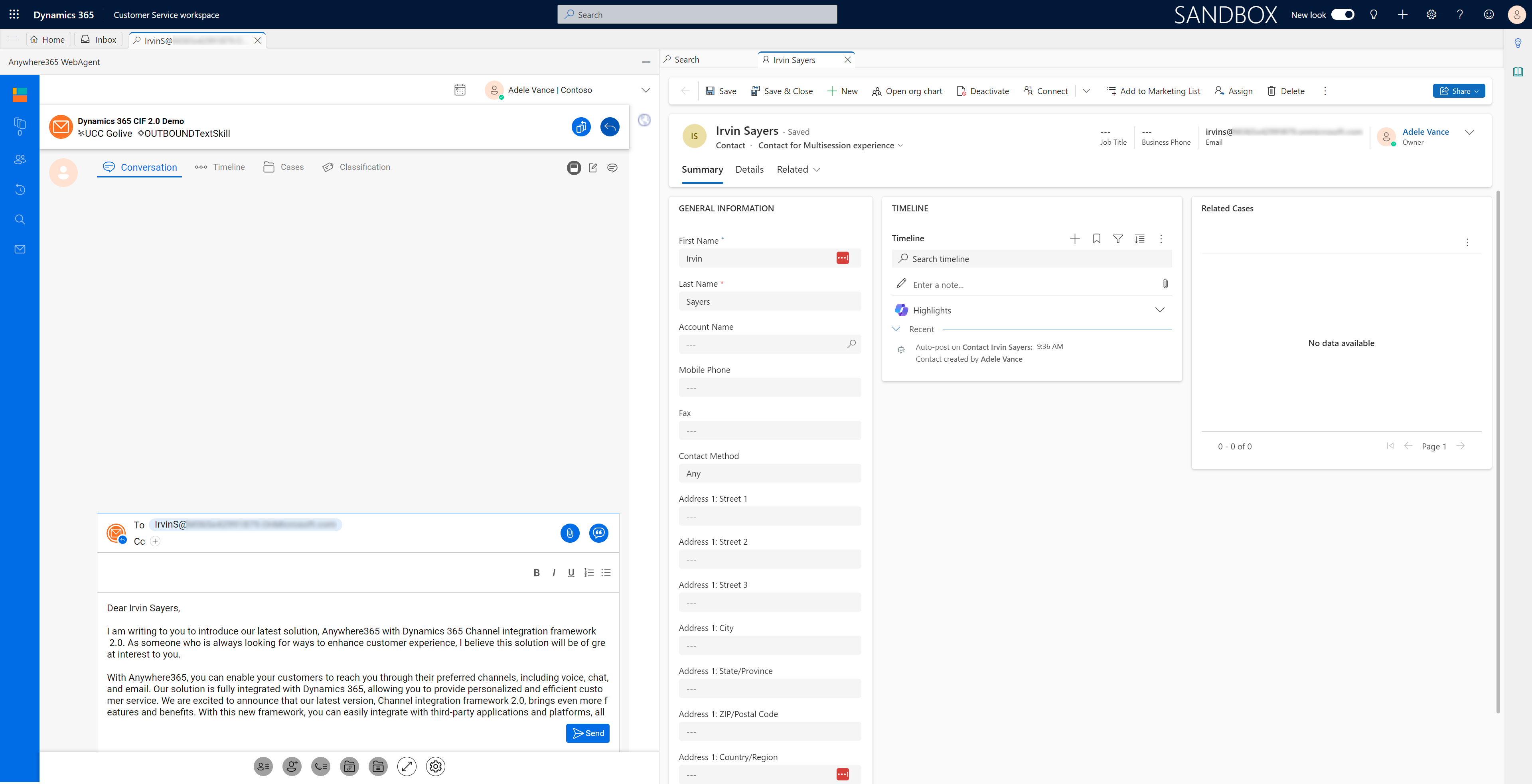Open the form selector Contact for Multisession experience
This screenshot has width=1532, height=784.
point(830,146)
